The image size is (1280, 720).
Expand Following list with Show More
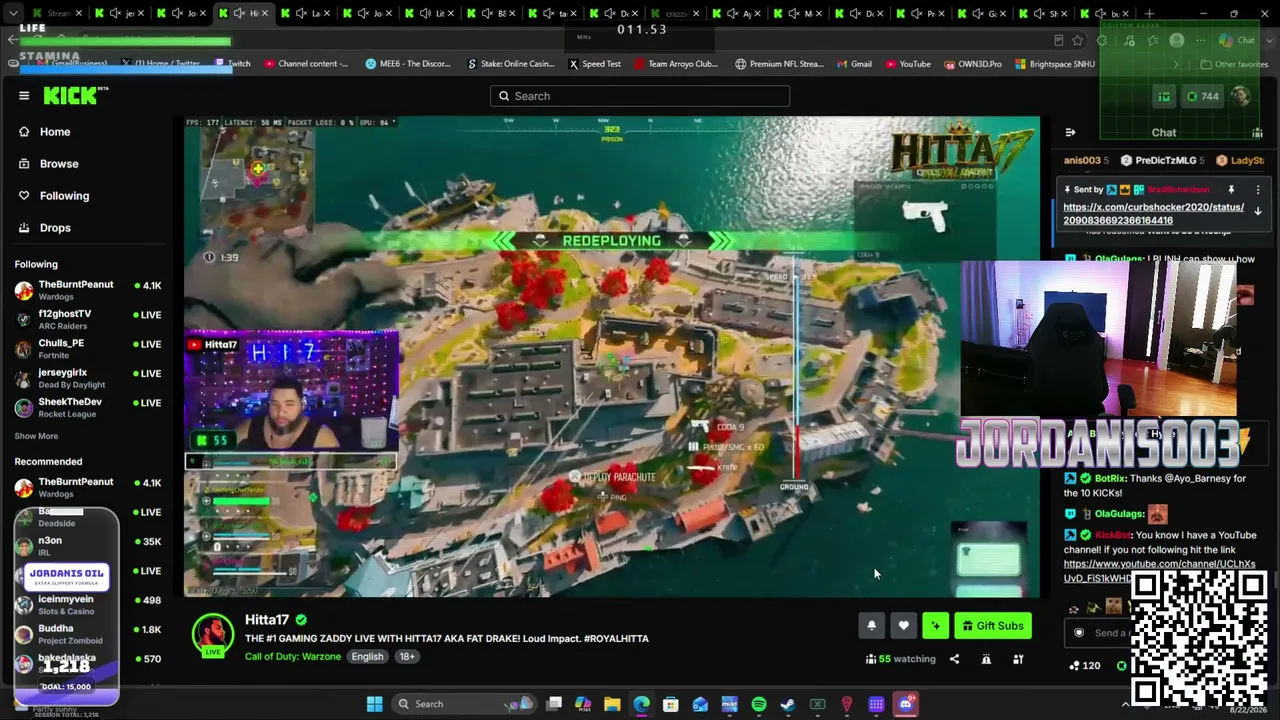pyautogui.click(x=36, y=436)
